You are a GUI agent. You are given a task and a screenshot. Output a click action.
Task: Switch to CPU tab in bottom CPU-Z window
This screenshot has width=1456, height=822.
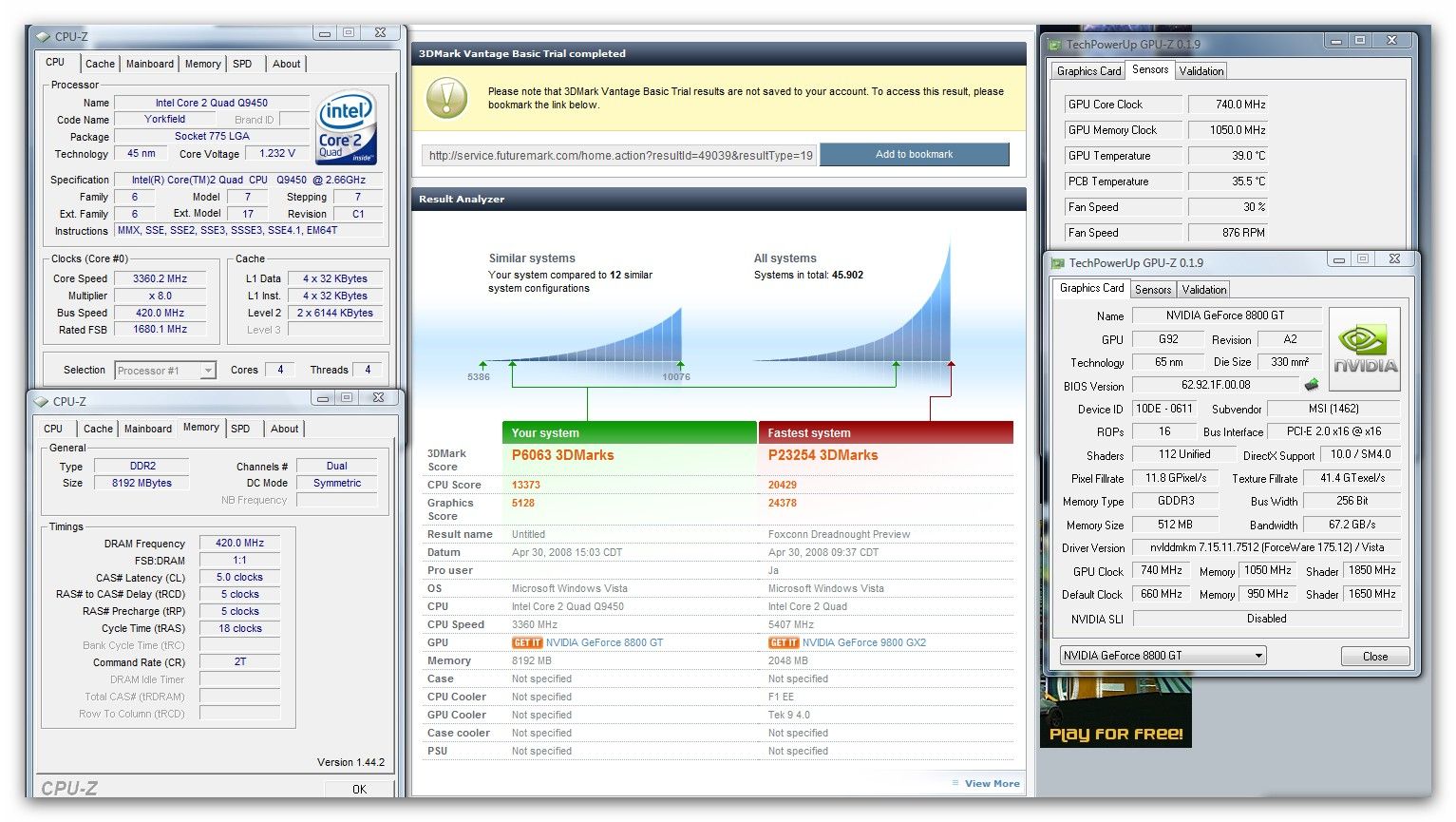tap(53, 429)
